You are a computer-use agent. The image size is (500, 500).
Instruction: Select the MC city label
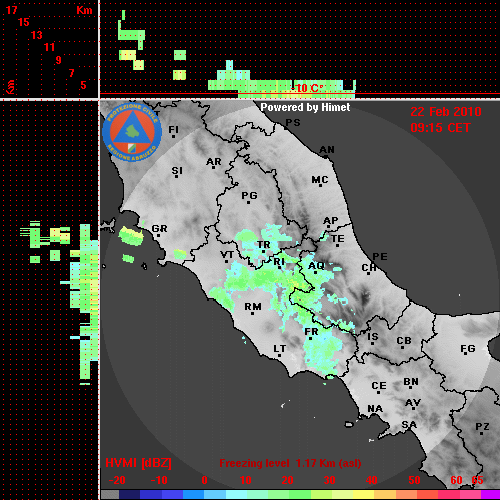320,180
